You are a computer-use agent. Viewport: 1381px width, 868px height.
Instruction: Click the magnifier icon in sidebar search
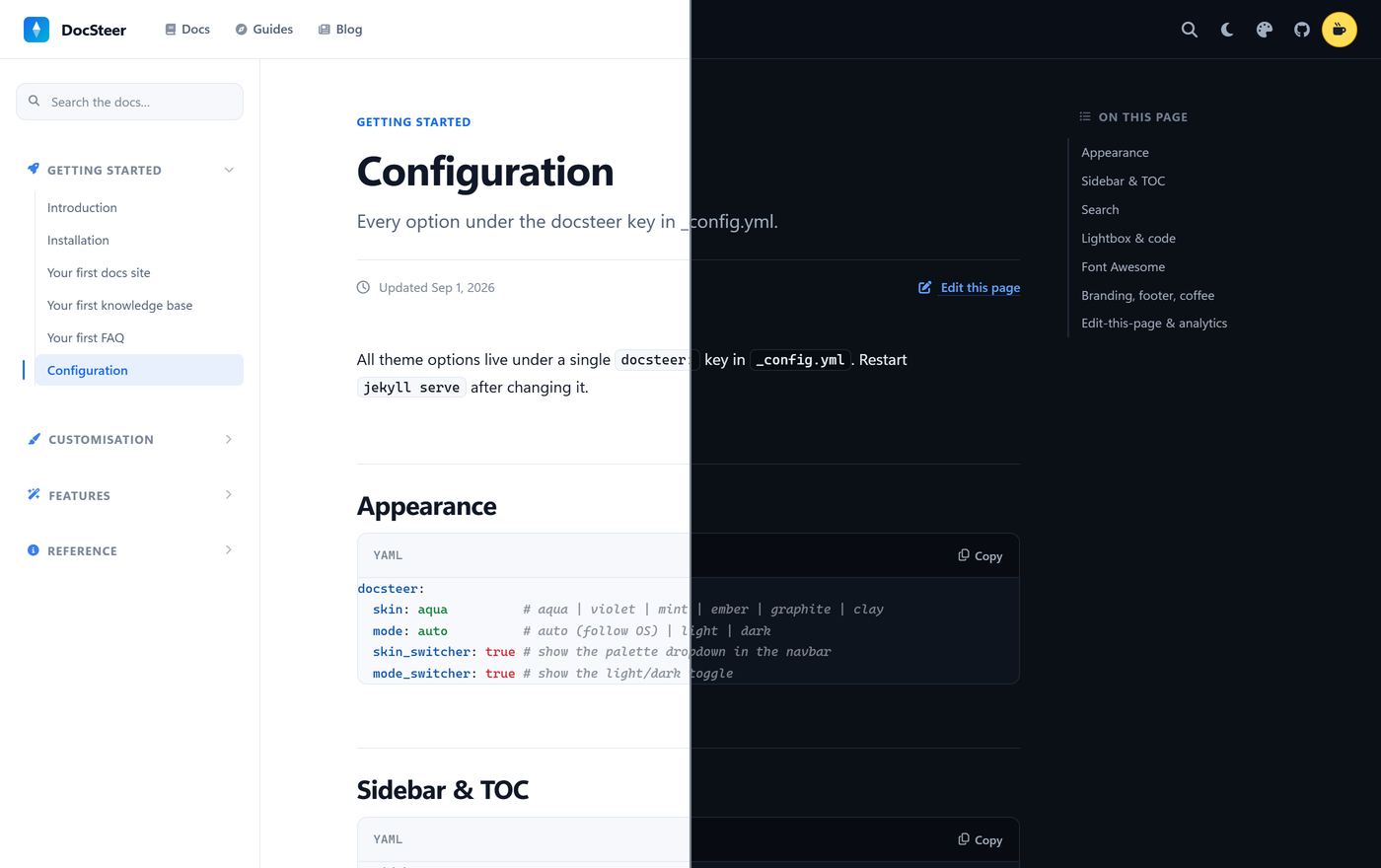(35, 101)
